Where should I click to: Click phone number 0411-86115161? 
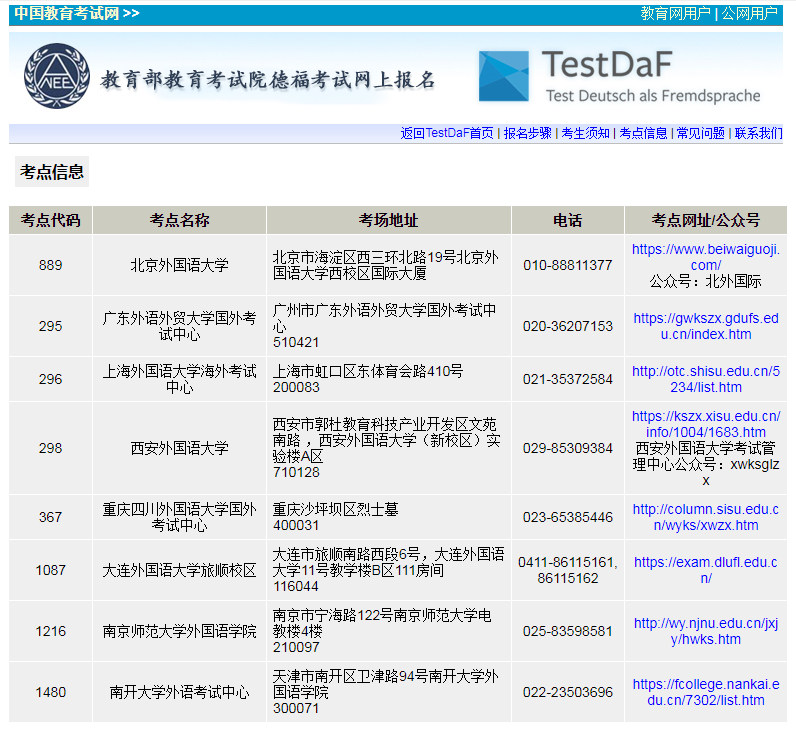click(567, 562)
